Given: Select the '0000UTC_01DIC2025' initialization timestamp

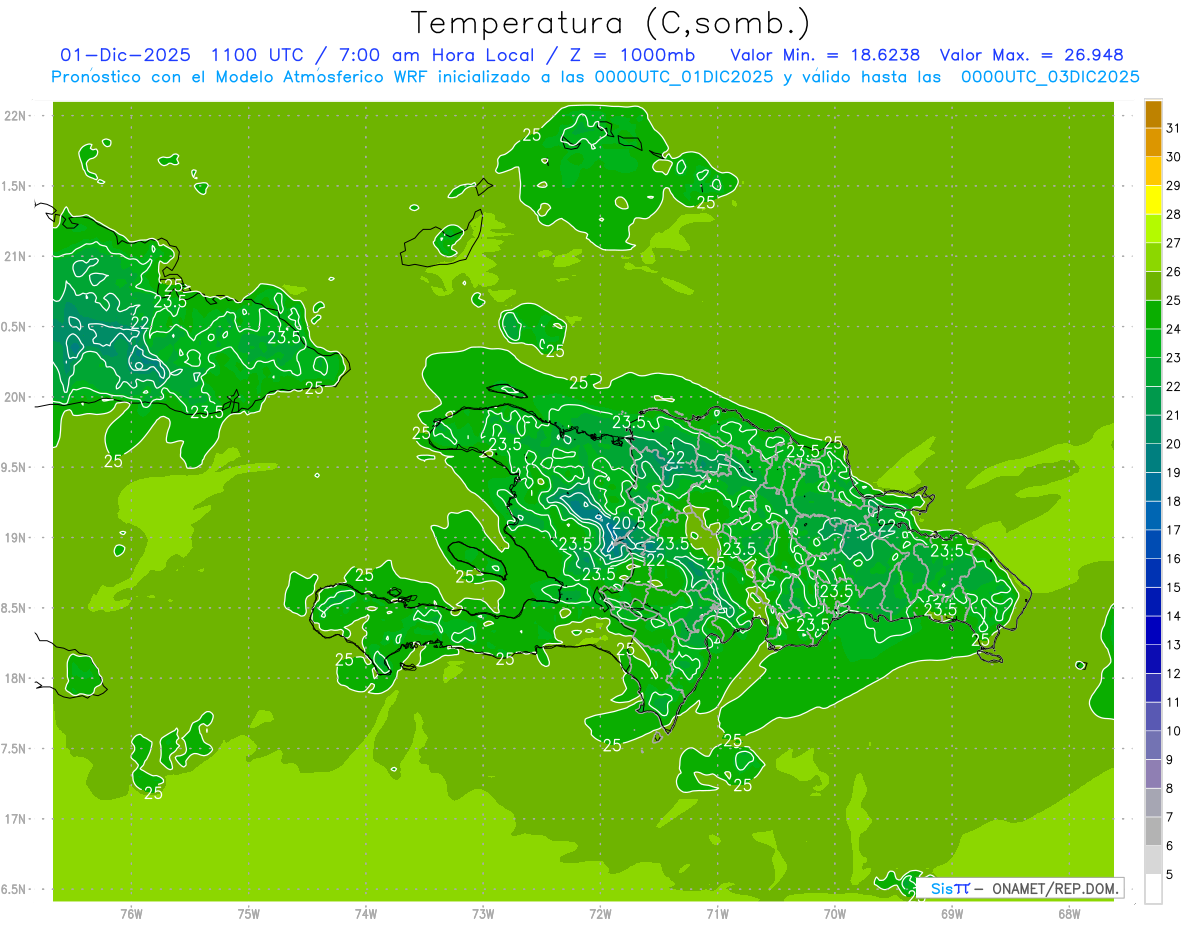Looking at the screenshot, I should tap(683, 77).
